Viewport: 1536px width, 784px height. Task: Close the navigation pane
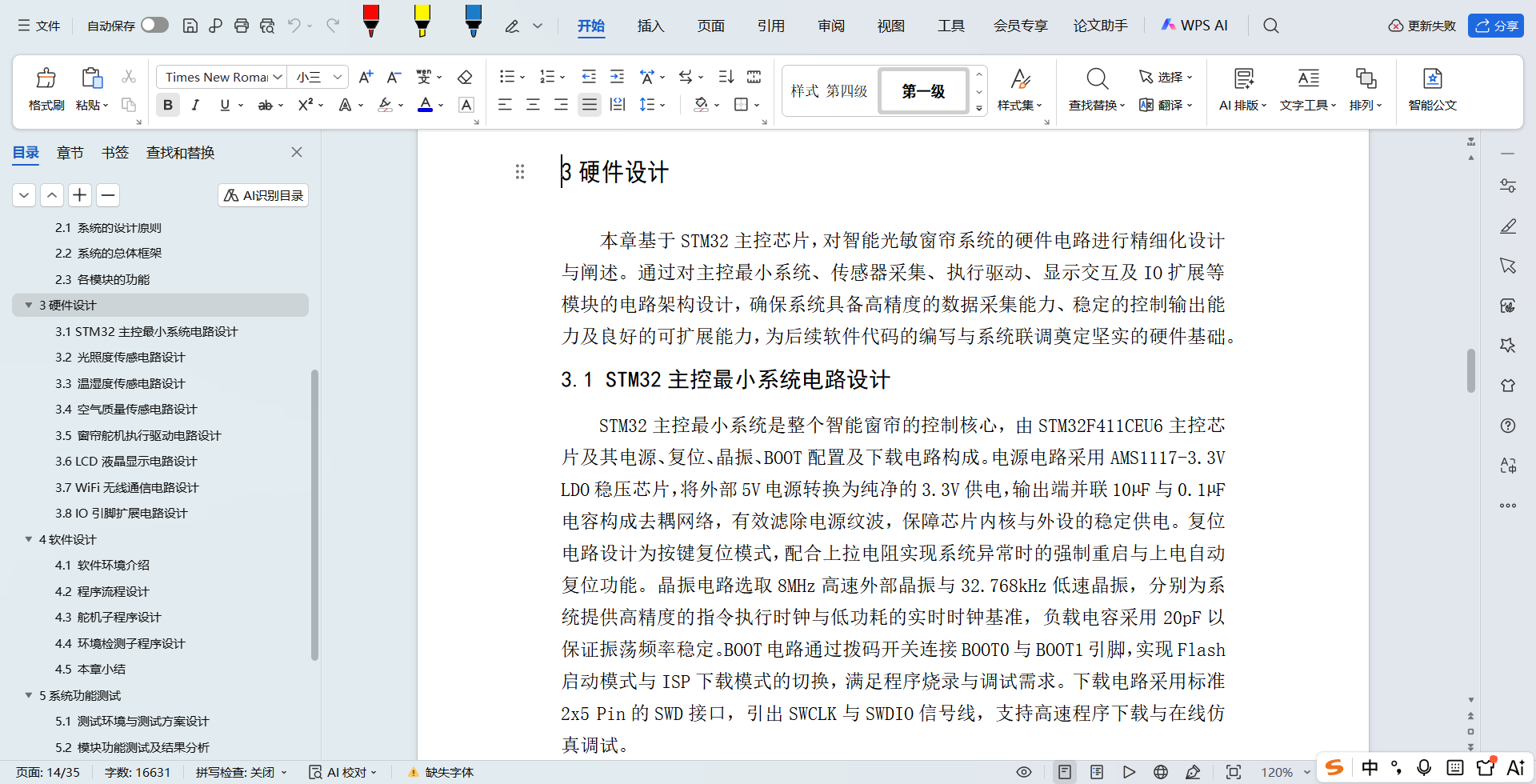tap(297, 152)
